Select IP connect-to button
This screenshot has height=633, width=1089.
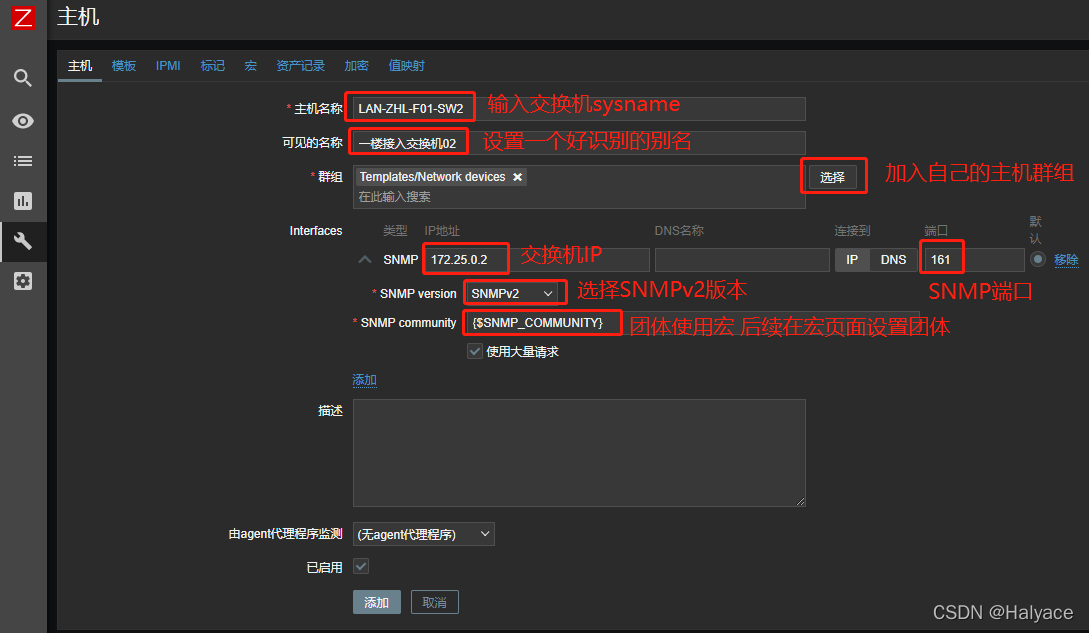(852, 259)
